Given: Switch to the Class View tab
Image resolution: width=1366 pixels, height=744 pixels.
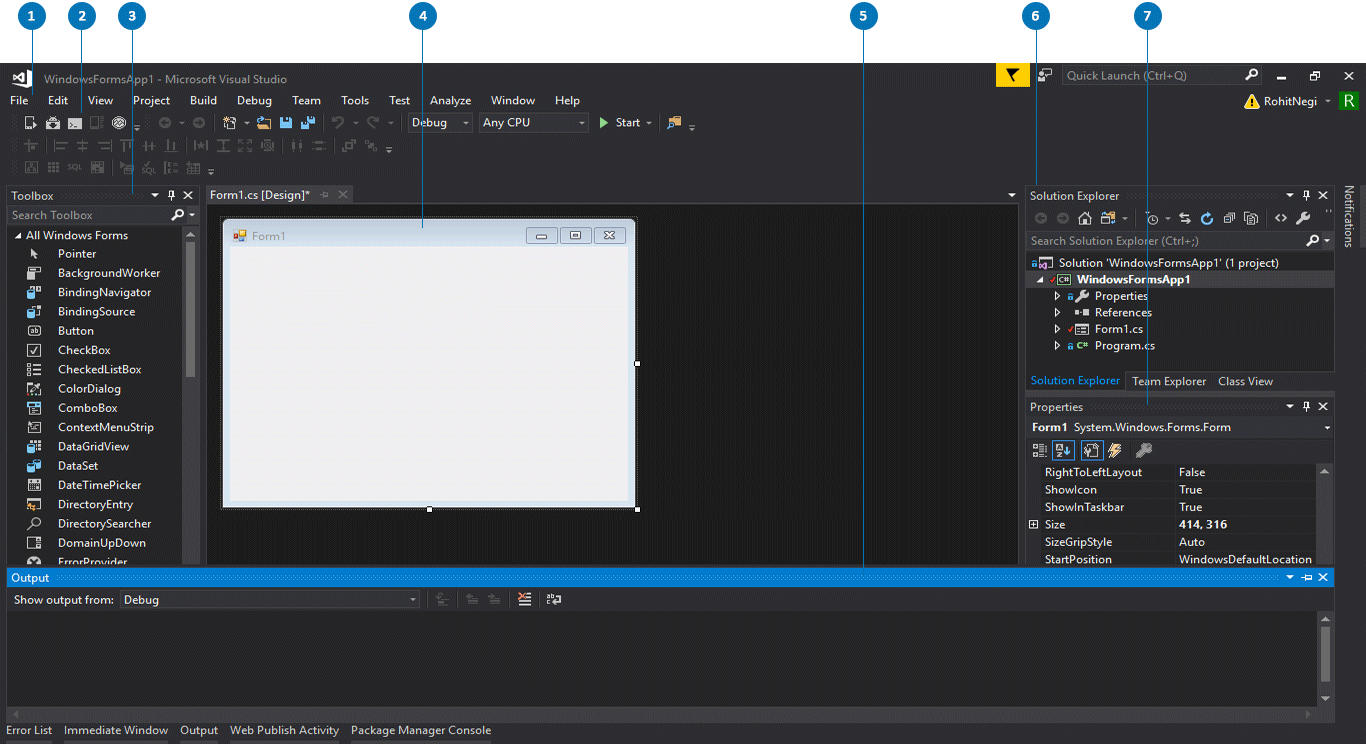Looking at the screenshot, I should 1245,381.
